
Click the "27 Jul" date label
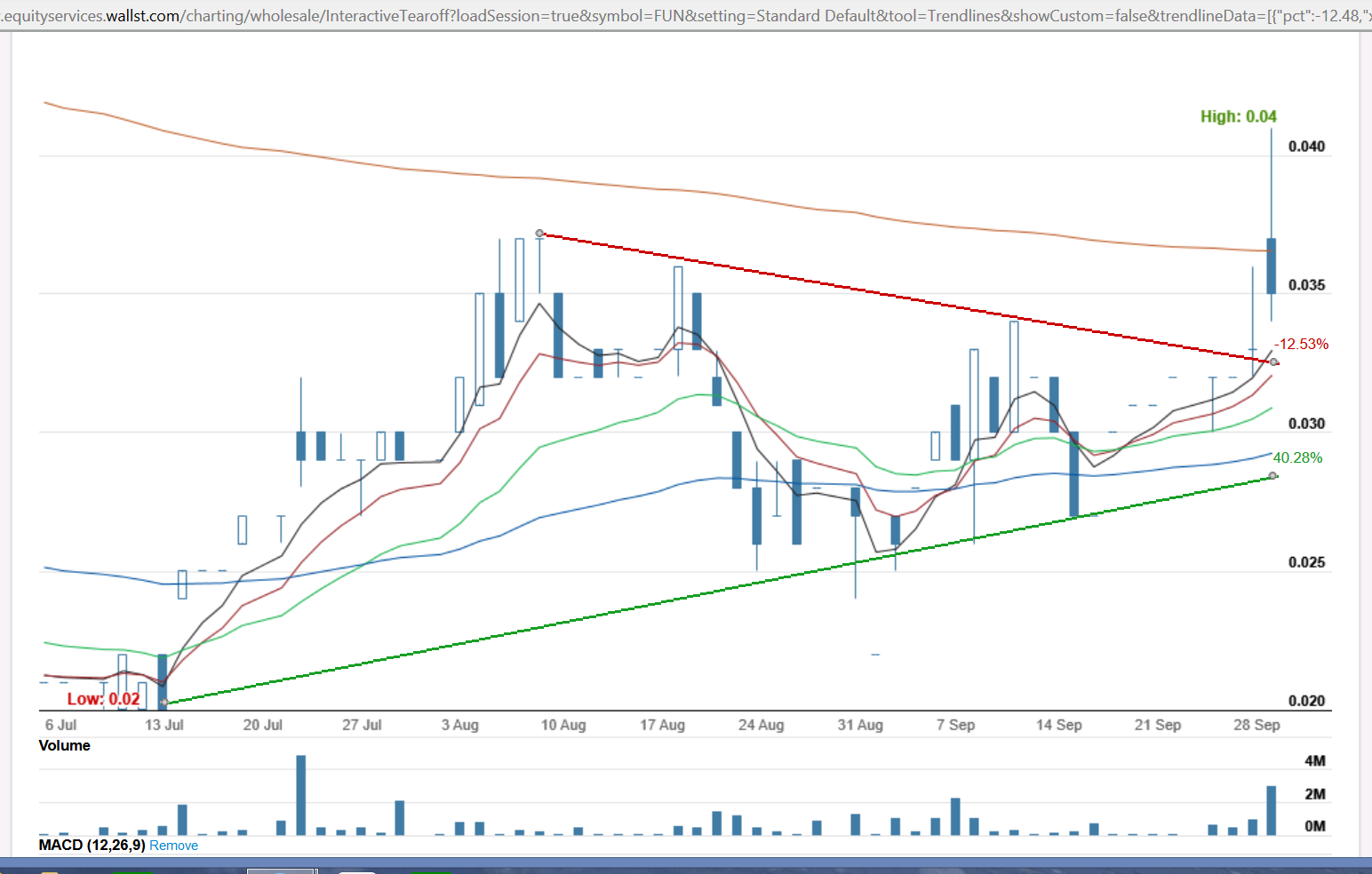362,725
